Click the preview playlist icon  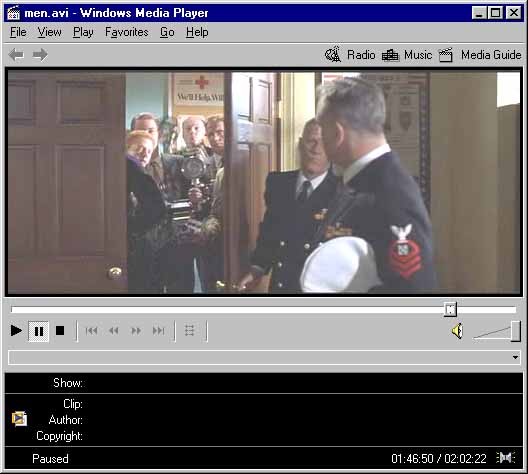click(x=190, y=331)
